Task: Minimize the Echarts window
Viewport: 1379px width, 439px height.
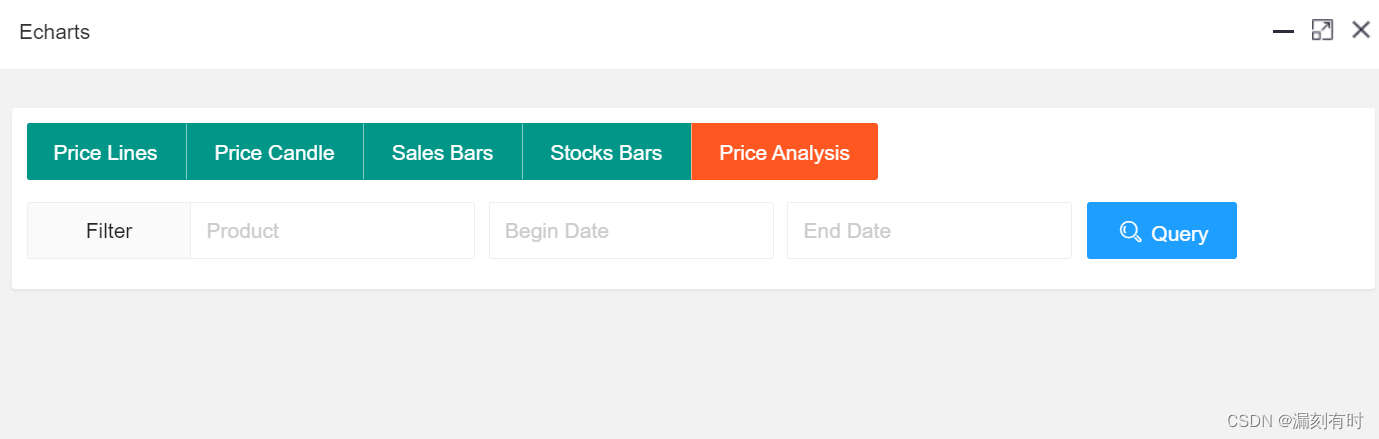Action: (x=1284, y=31)
